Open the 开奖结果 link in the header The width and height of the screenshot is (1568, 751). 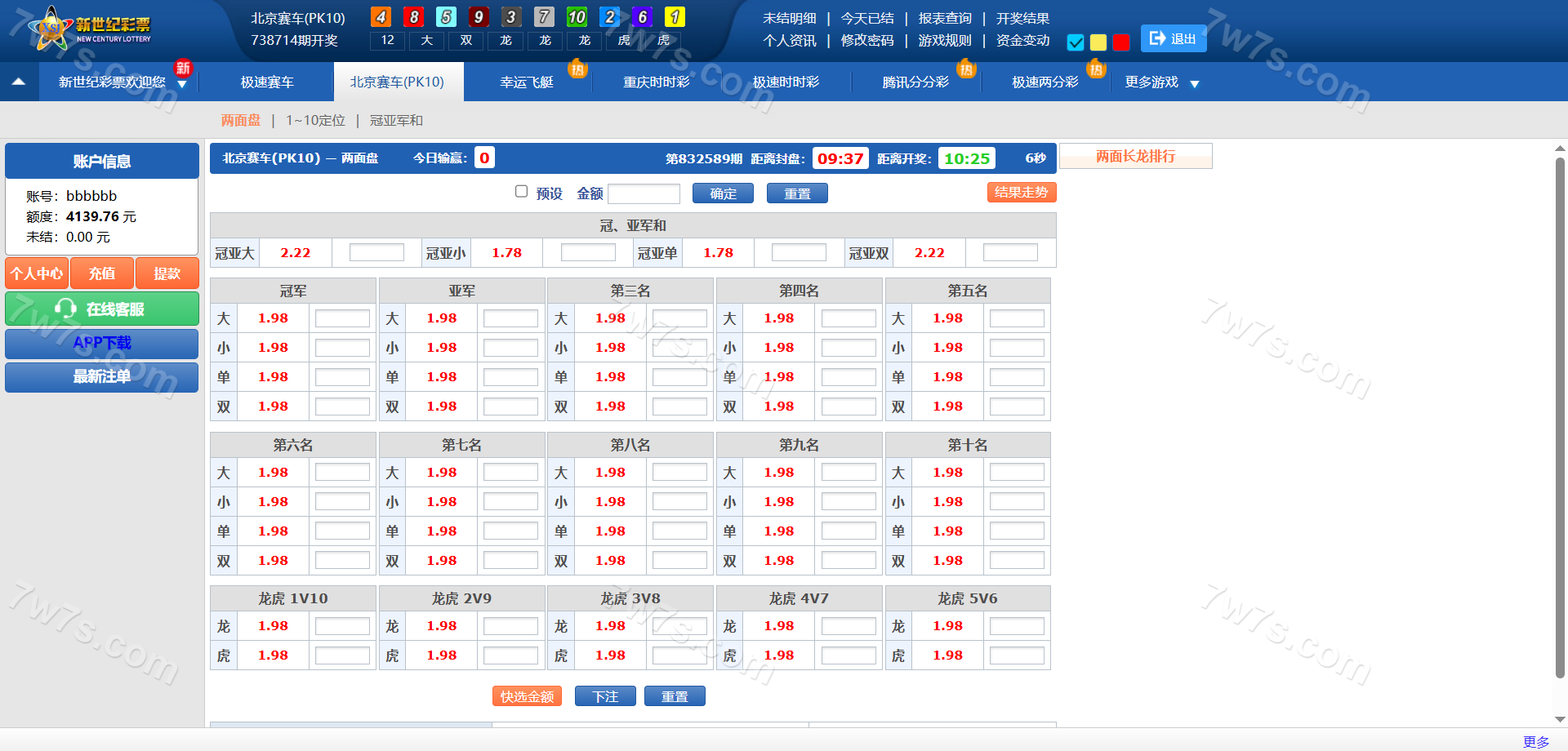tap(1022, 18)
